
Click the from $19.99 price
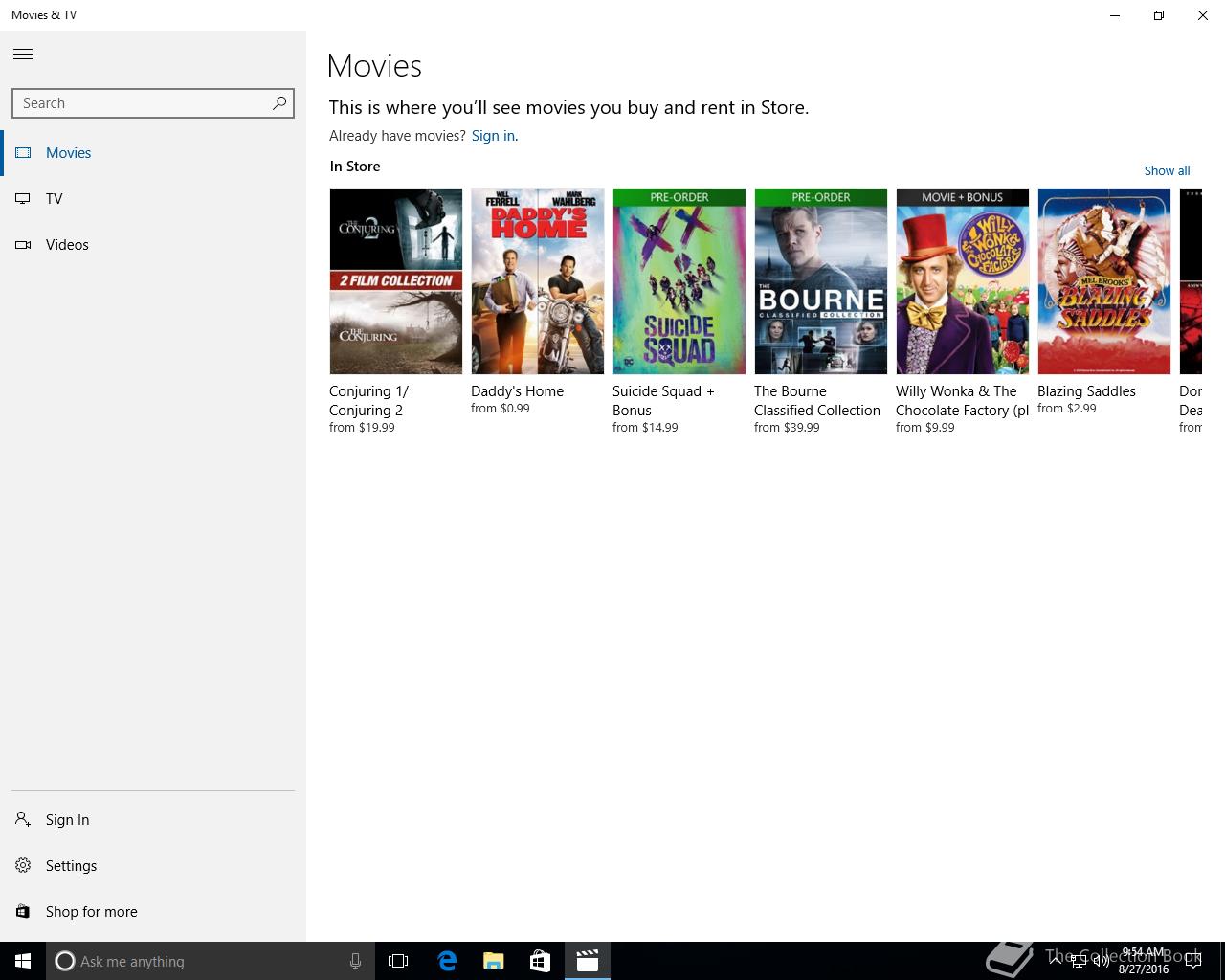pyautogui.click(x=362, y=428)
